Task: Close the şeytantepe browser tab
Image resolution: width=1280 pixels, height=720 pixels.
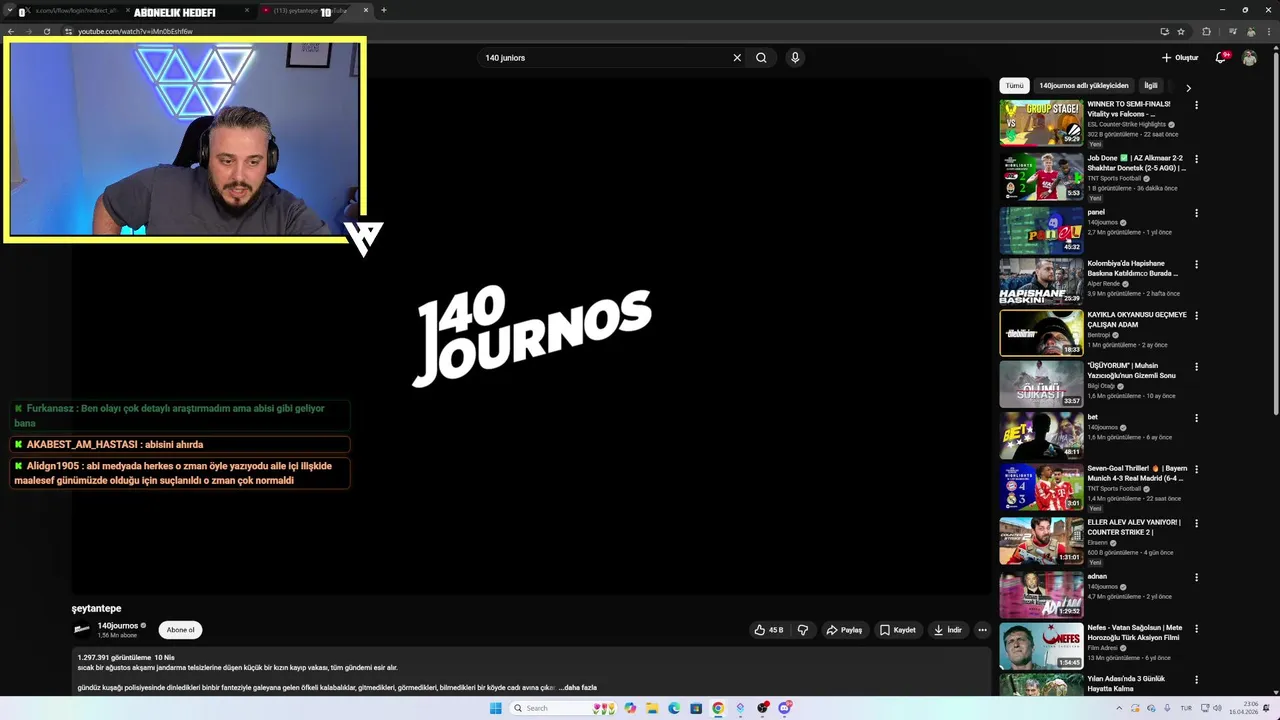Action: click(x=366, y=10)
